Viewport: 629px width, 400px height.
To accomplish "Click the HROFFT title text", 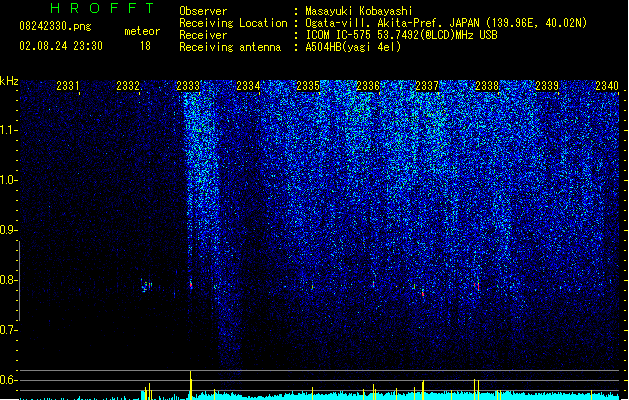I will coord(103,8).
